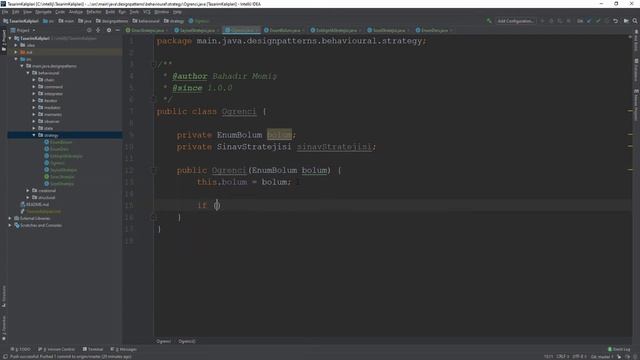
Task: Click the Build Project hammer icon
Action: (x=489, y=21)
